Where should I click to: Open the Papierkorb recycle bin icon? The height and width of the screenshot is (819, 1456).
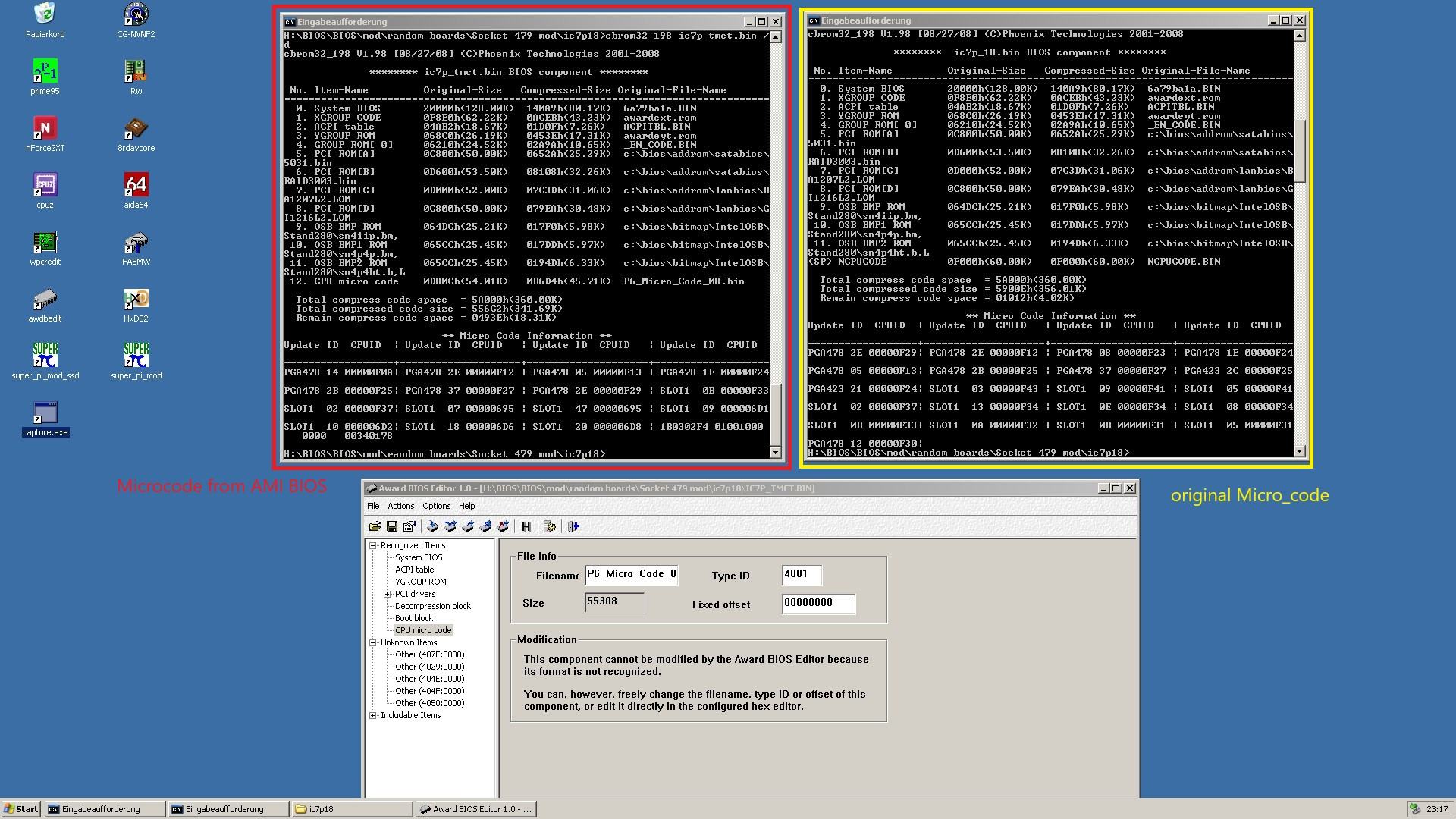tap(45, 20)
